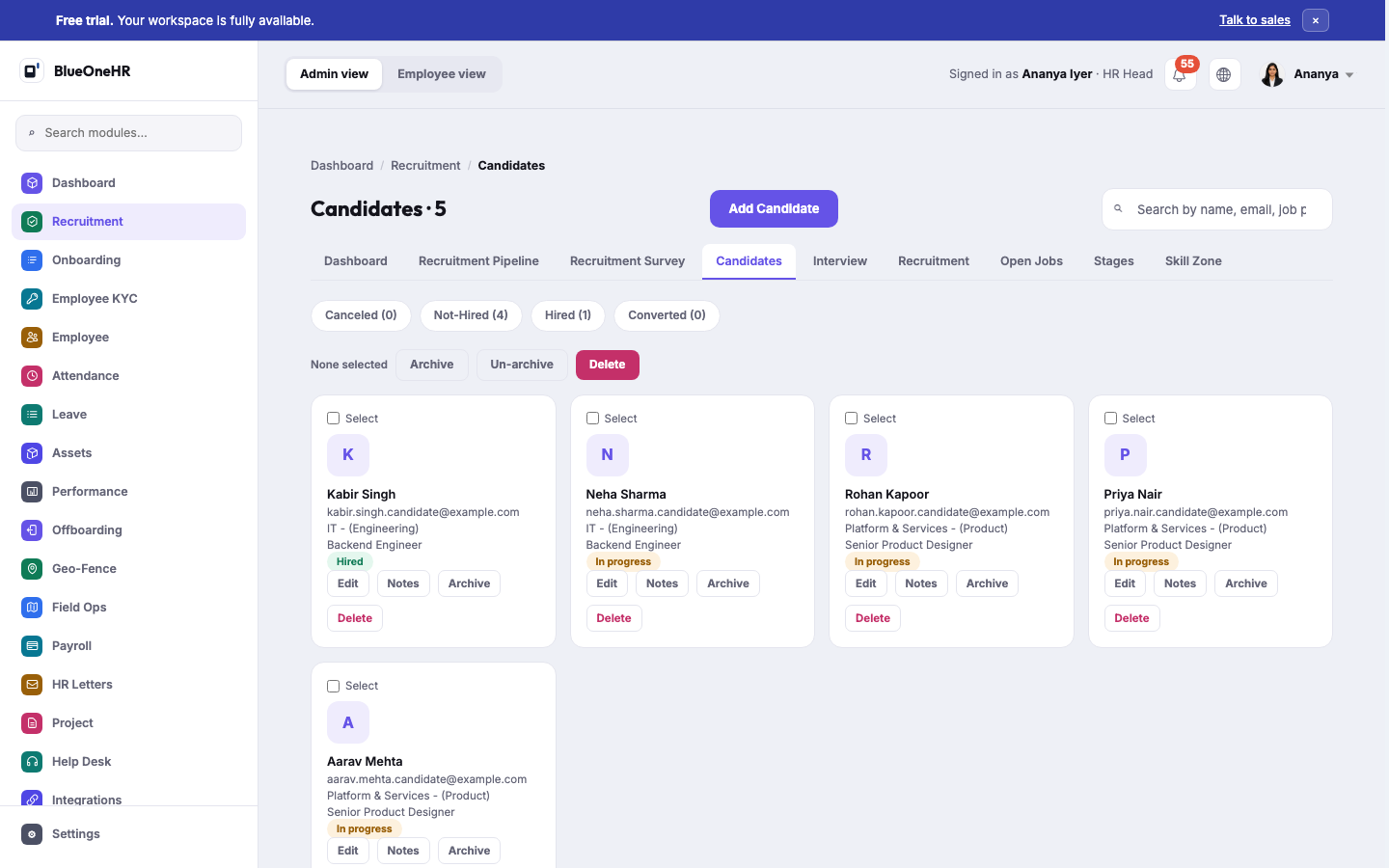Open the Recruitment Pipeline tab
This screenshot has height=868, width=1389.
pos(478,261)
